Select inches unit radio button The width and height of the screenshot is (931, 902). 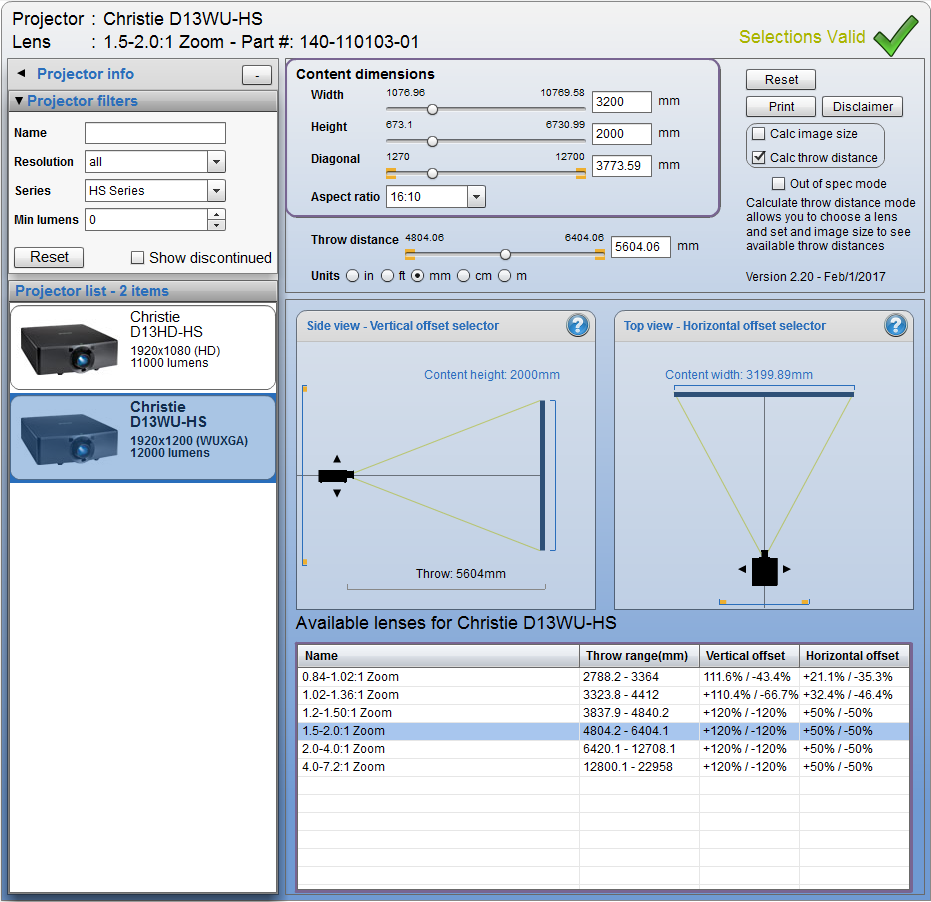click(353, 276)
